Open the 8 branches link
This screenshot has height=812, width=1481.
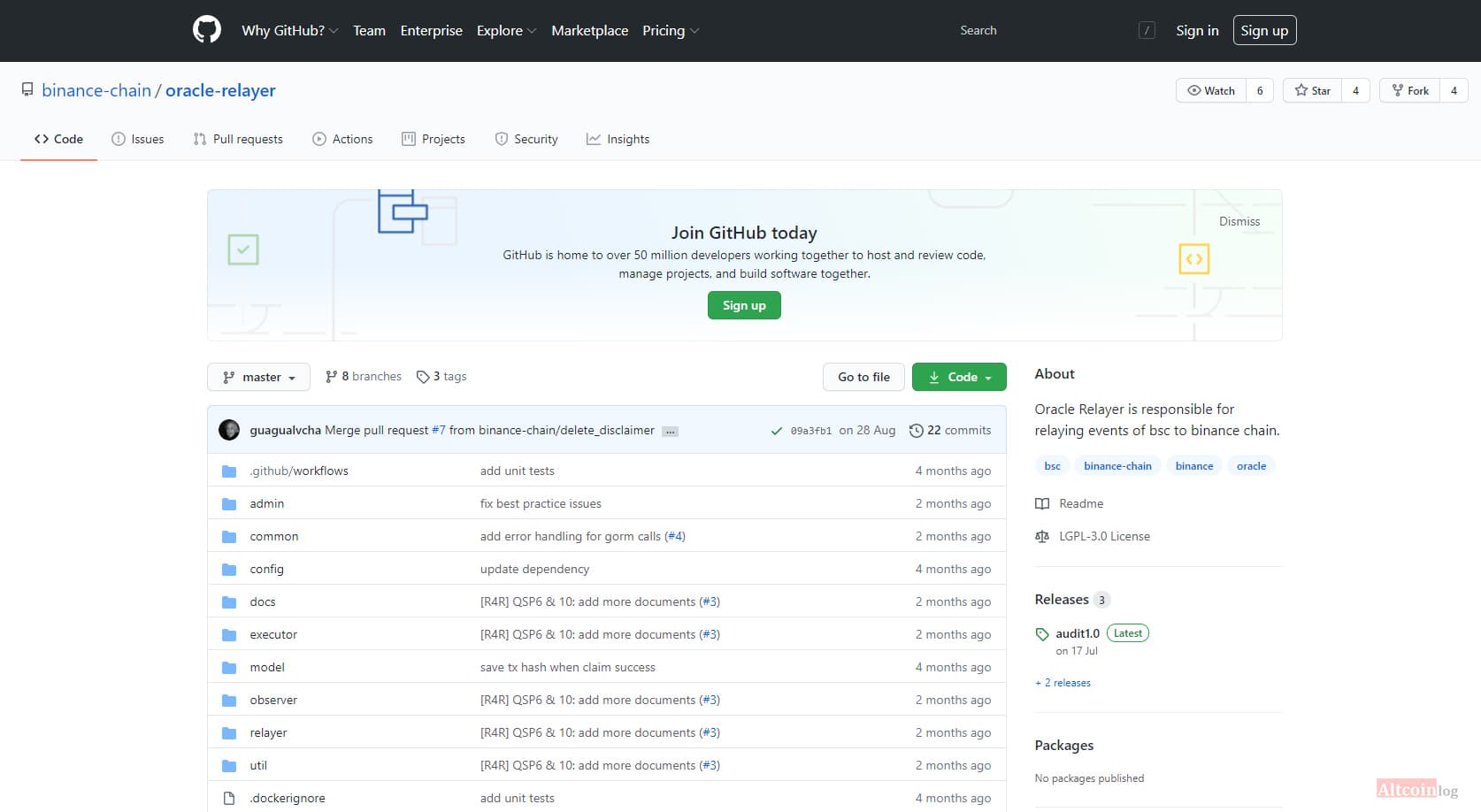coord(364,376)
